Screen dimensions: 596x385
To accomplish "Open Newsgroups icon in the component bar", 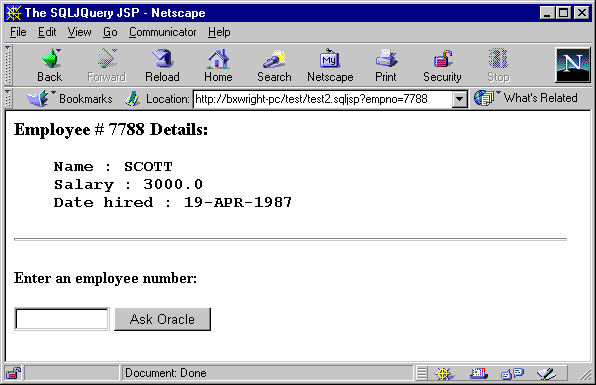I will pyautogui.click(x=512, y=373).
